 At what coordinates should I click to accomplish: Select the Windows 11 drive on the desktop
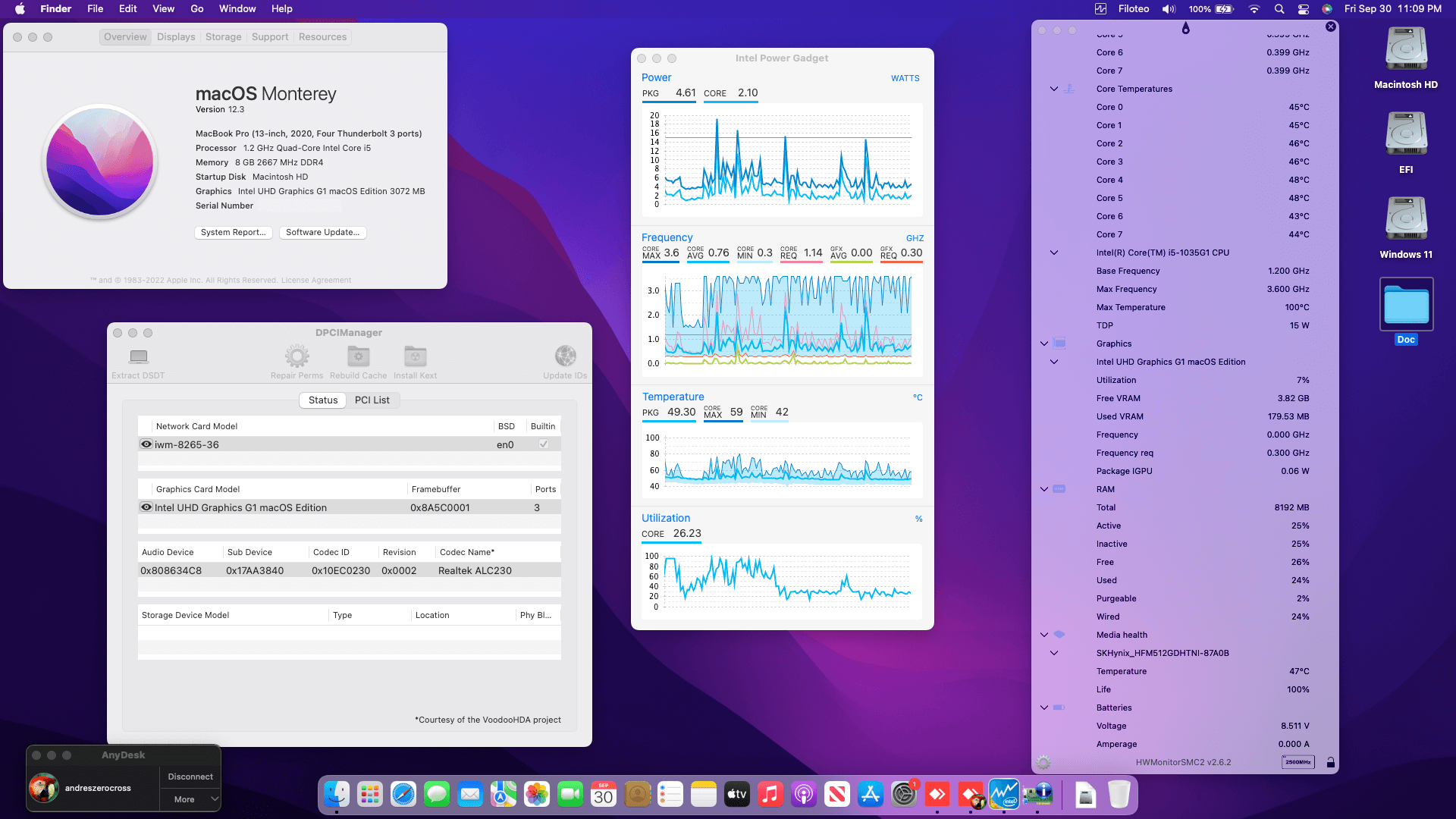1406,220
